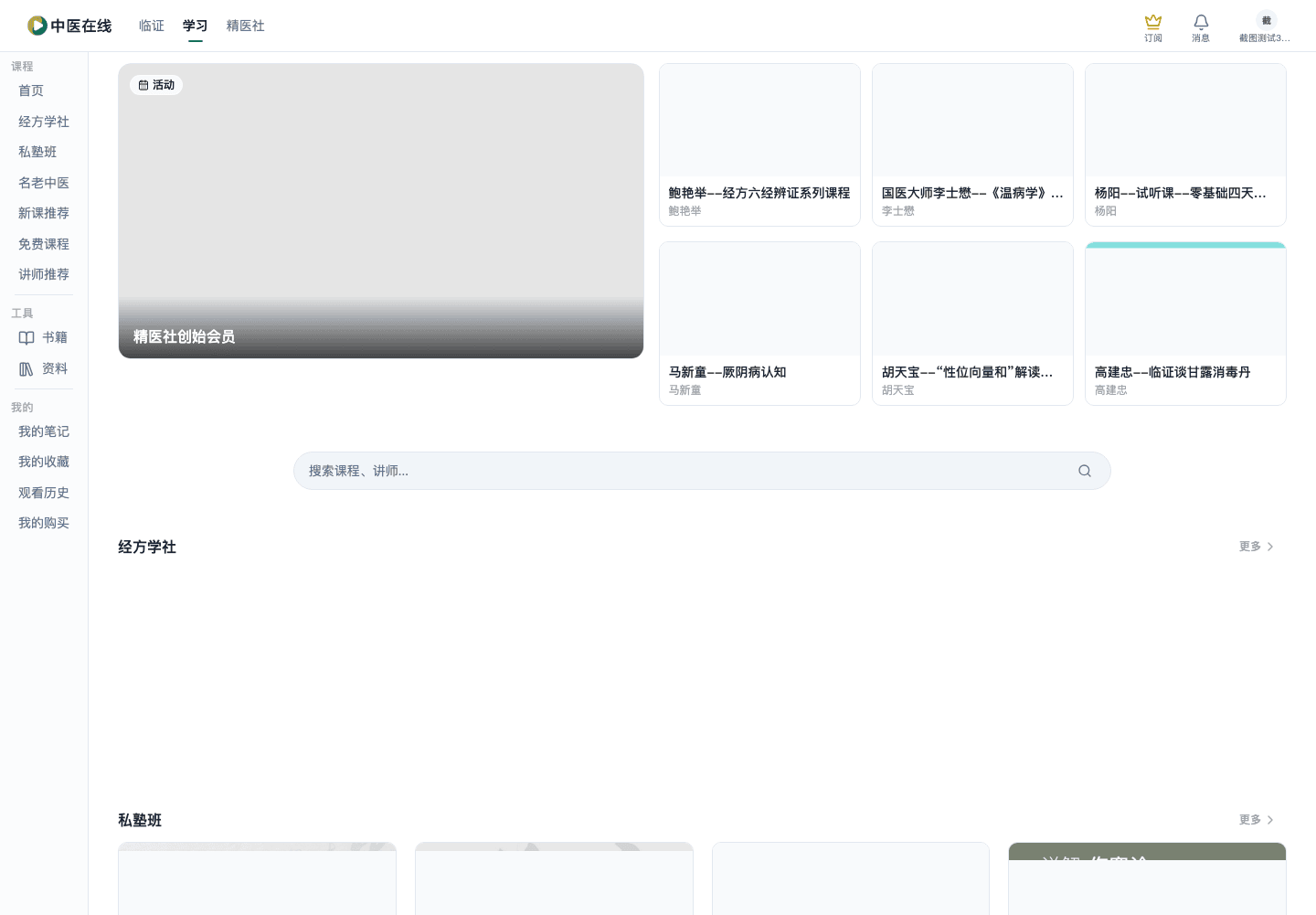1316x915 pixels.
Task: Click the 搜索课程、讲师 search field
Action: [702, 471]
